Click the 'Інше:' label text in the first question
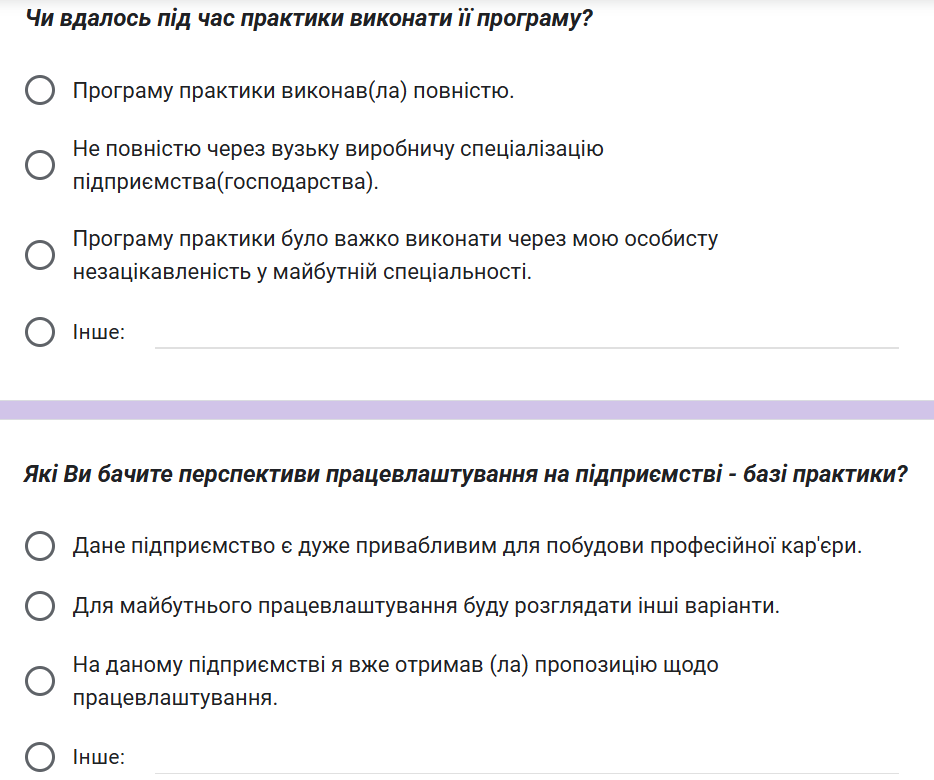Viewport: 934px width, 780px height. point(99,333)
